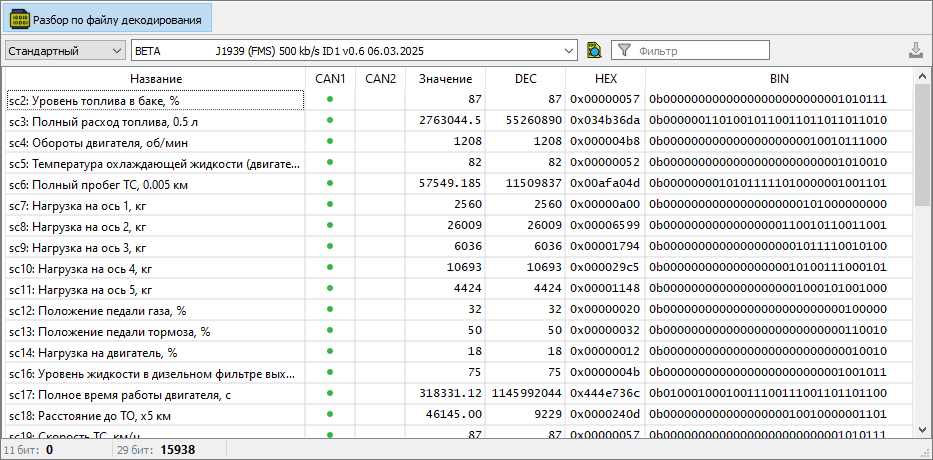Screen dimensions: 933x460
Task: Click scrollbar down arrow in the table
Action: (x=923, y=429)
